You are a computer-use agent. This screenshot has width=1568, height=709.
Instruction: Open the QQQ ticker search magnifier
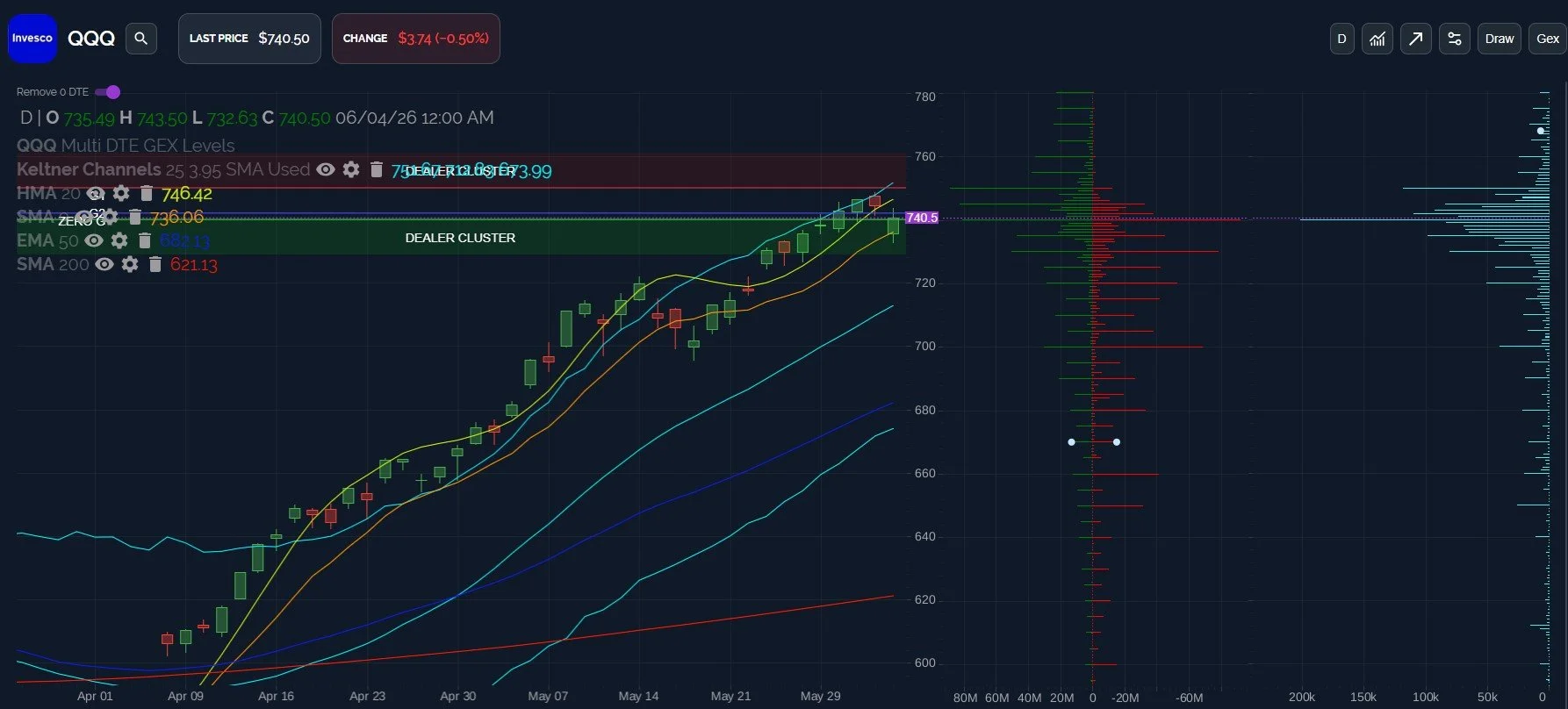coord(140,39)
